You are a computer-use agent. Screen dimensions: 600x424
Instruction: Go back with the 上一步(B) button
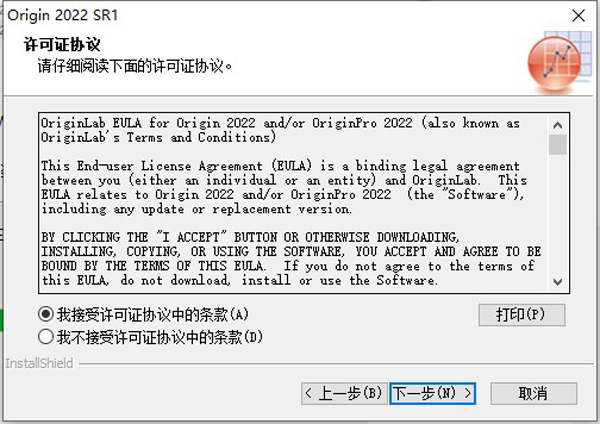[x=344, y=393]
